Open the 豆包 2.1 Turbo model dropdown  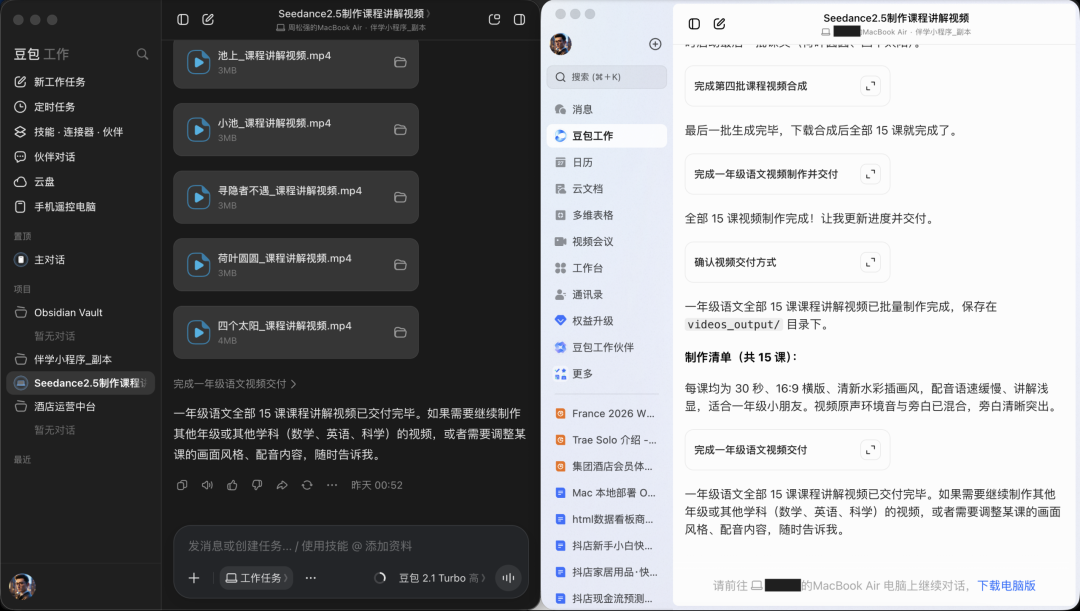point(442,578)
